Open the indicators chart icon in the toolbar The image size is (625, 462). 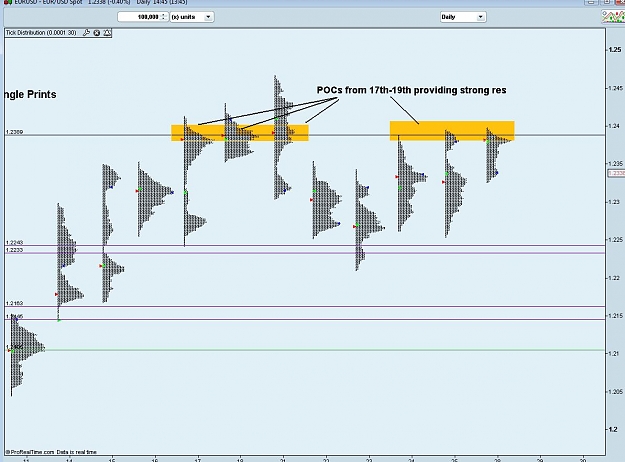click(x=613, y=17)
